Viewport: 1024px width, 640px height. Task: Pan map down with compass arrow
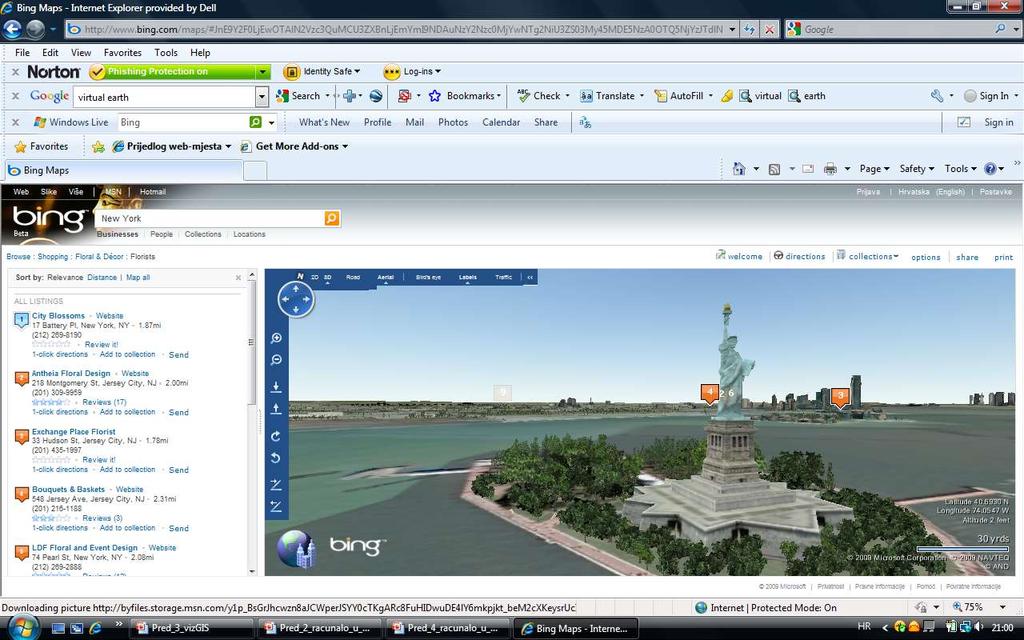(296, 312)
